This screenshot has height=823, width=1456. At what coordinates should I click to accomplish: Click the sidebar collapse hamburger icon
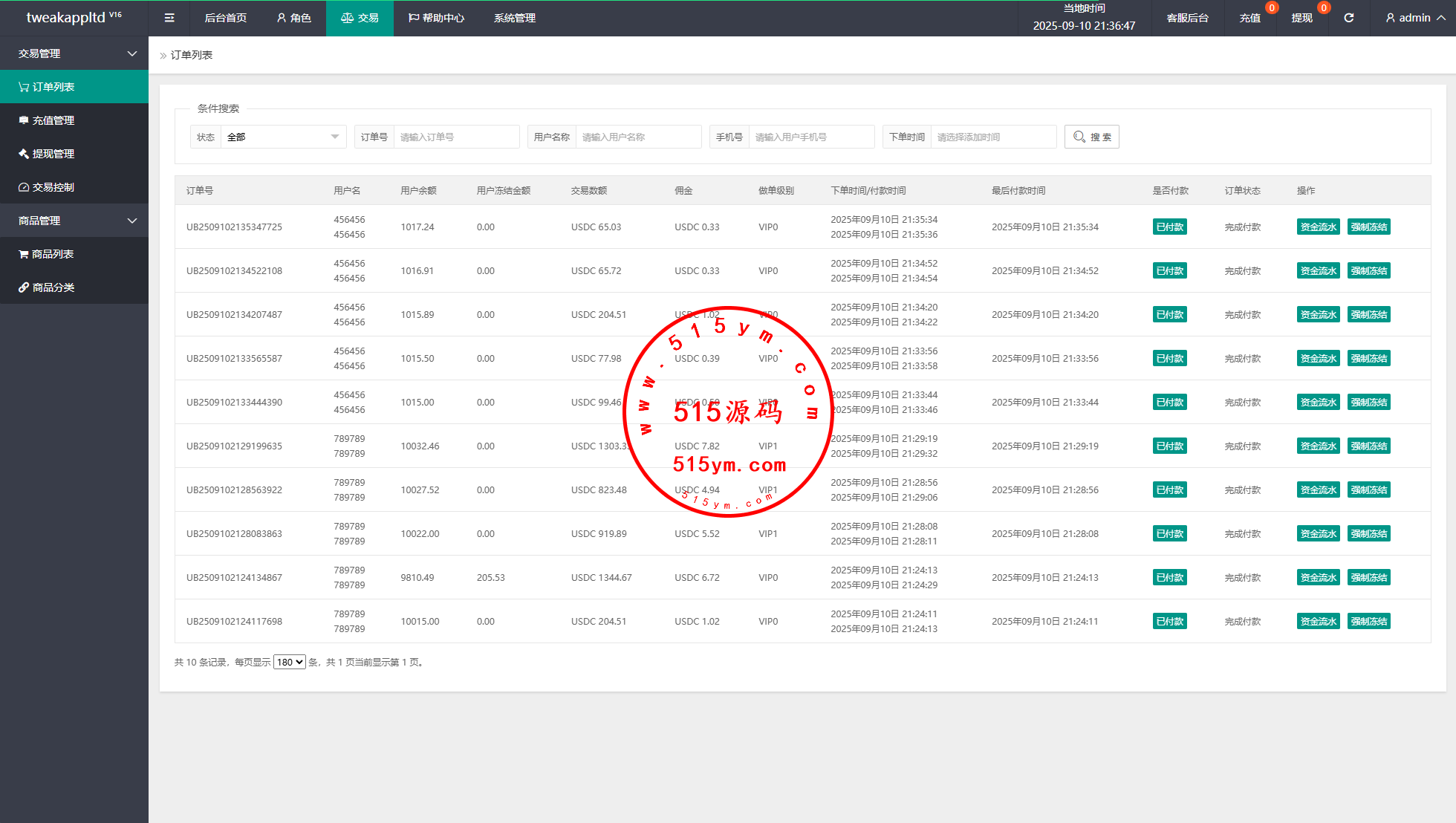pyautogui.click(x=169, y=18)
